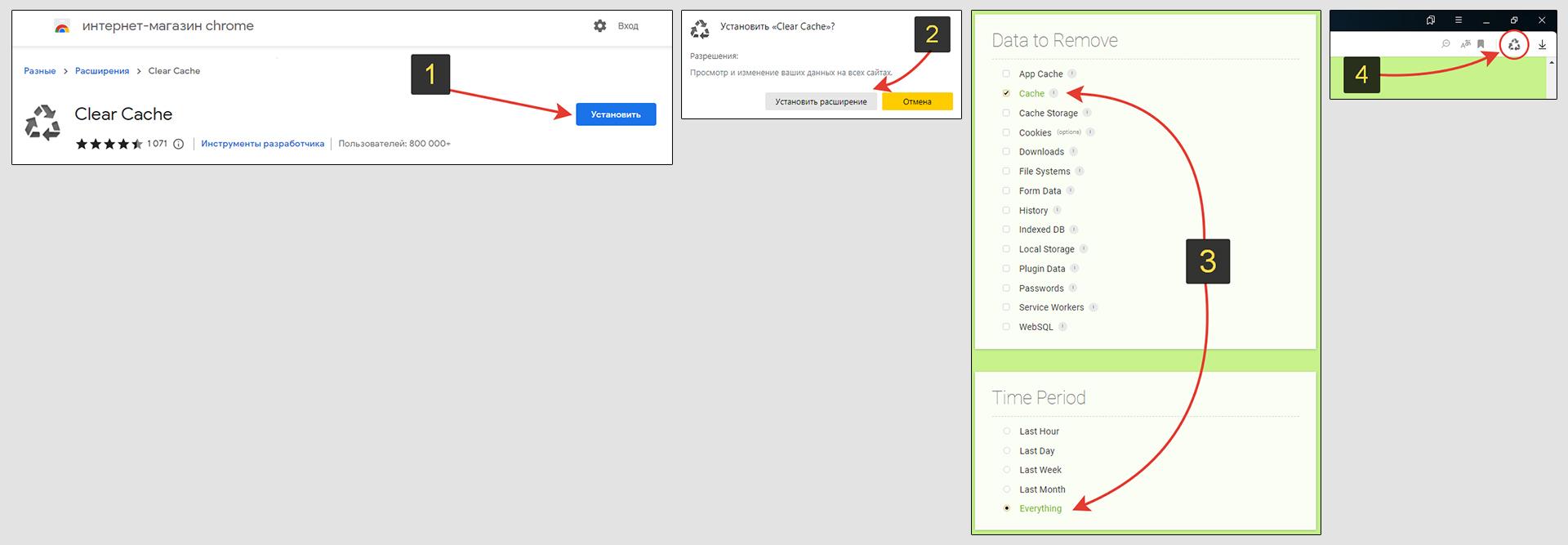
Task: Check the Passwords option
Action: [1006, 288]
